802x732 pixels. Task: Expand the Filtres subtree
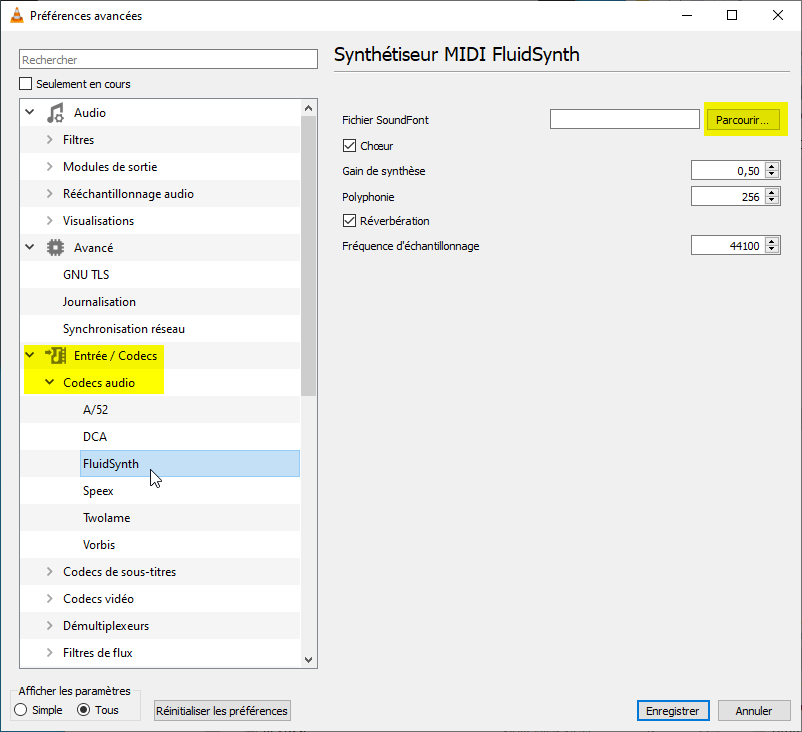50,140
